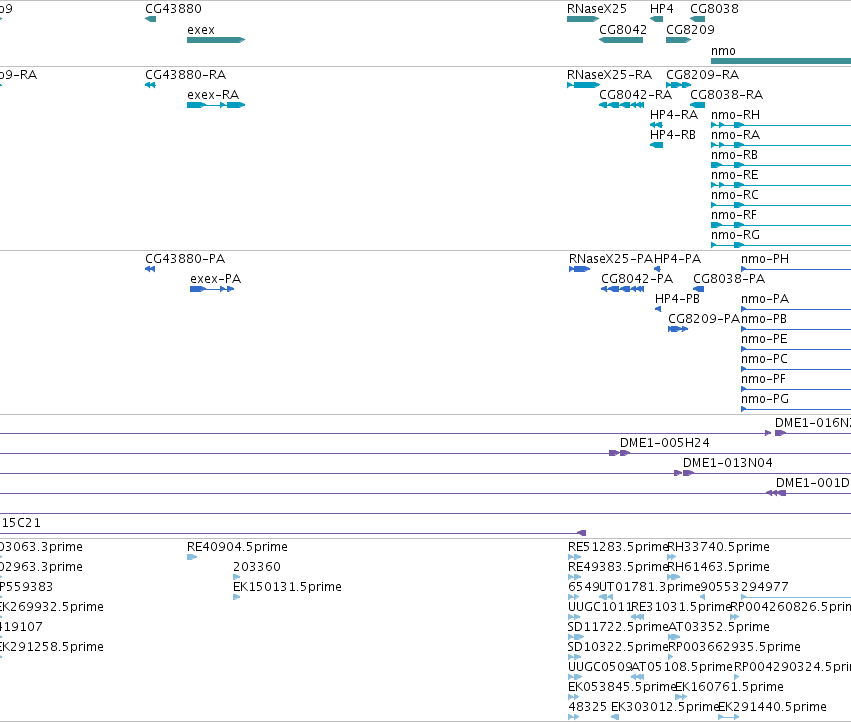Open the HP4-PA protein label
The image size is (851, 722).
tap(677, 259)
